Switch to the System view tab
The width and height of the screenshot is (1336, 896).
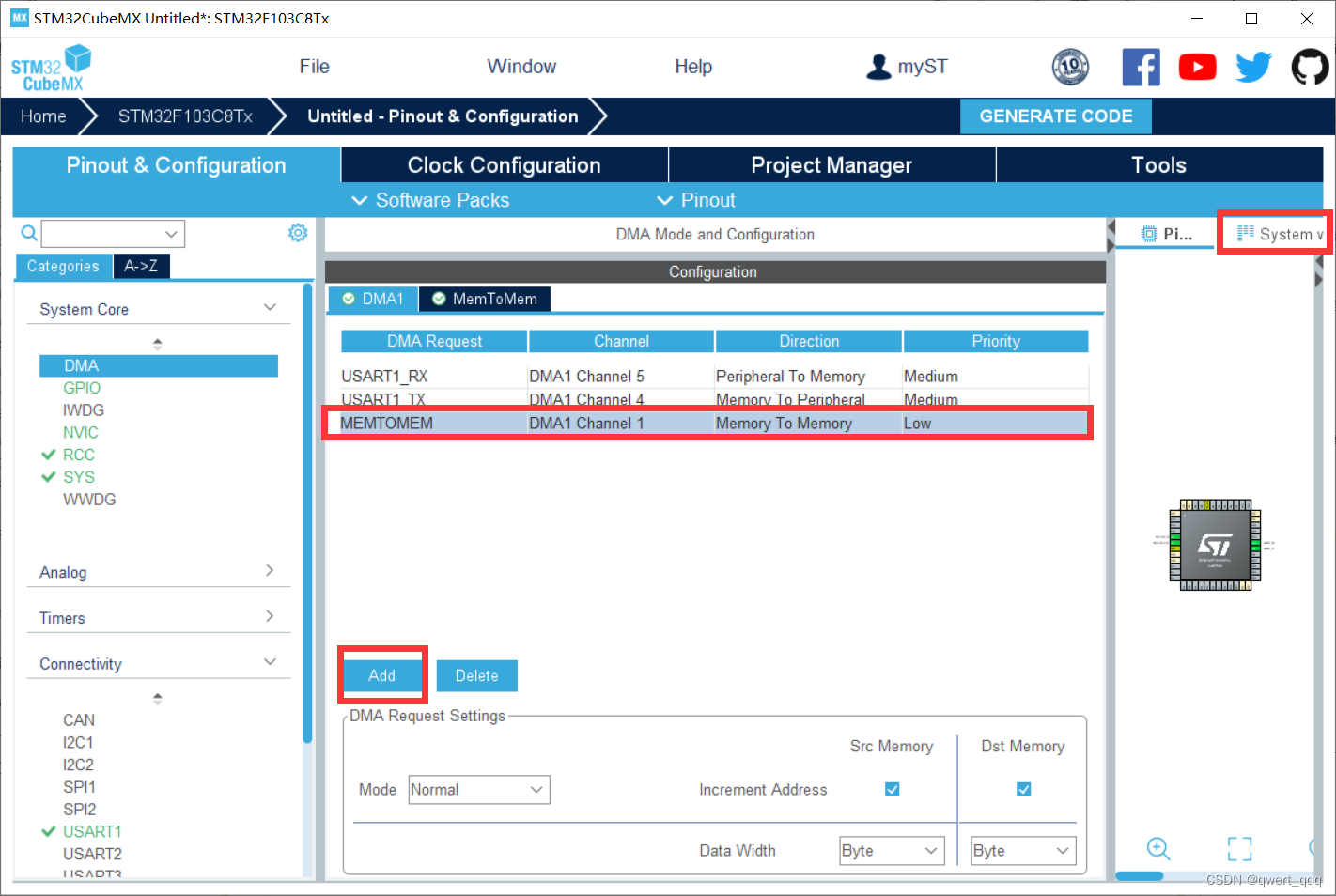[x=1279, y=234]
